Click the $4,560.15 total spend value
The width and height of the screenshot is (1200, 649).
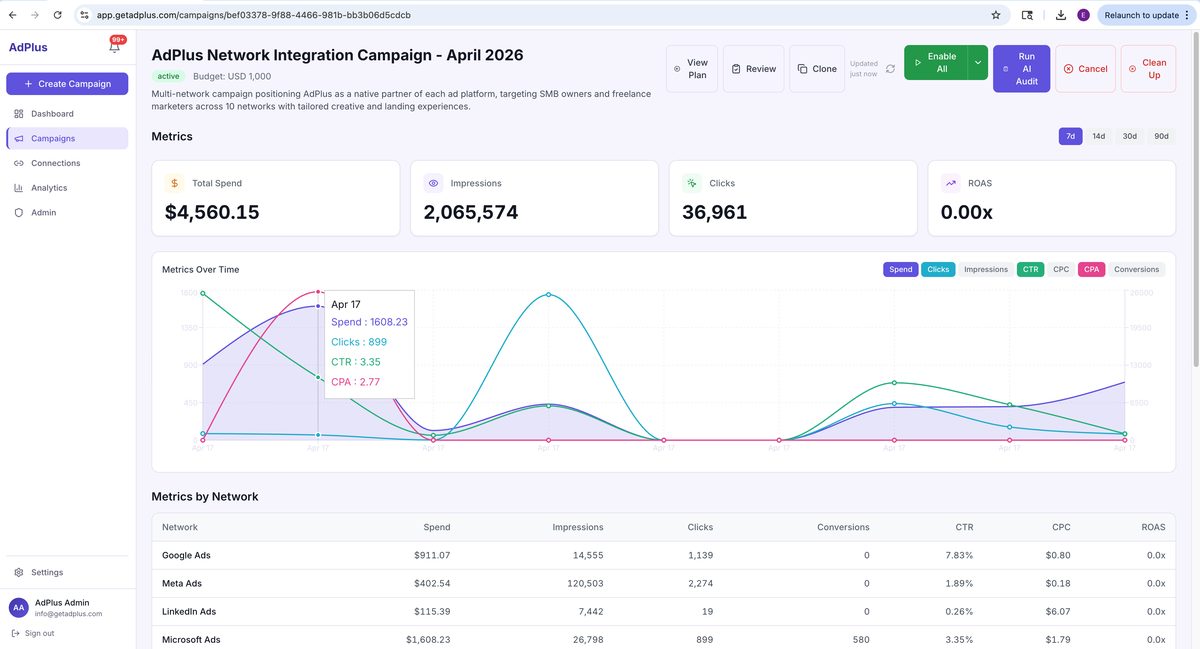(212, 212)
